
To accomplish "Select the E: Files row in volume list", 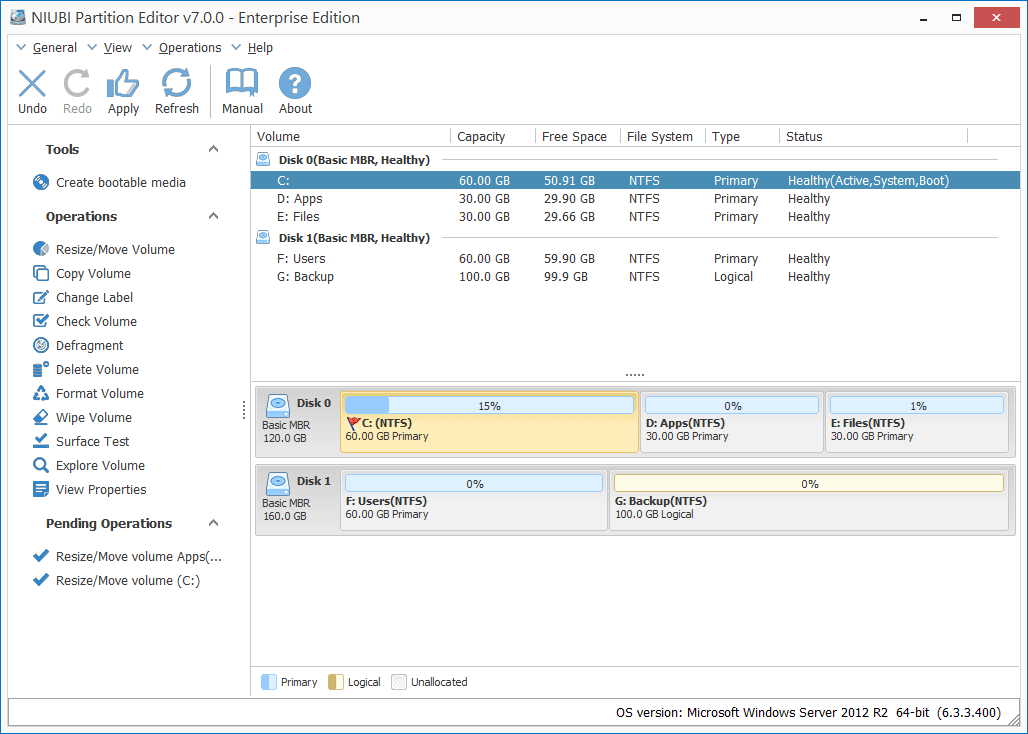I will pyautogui.click(x=635, y=216).
